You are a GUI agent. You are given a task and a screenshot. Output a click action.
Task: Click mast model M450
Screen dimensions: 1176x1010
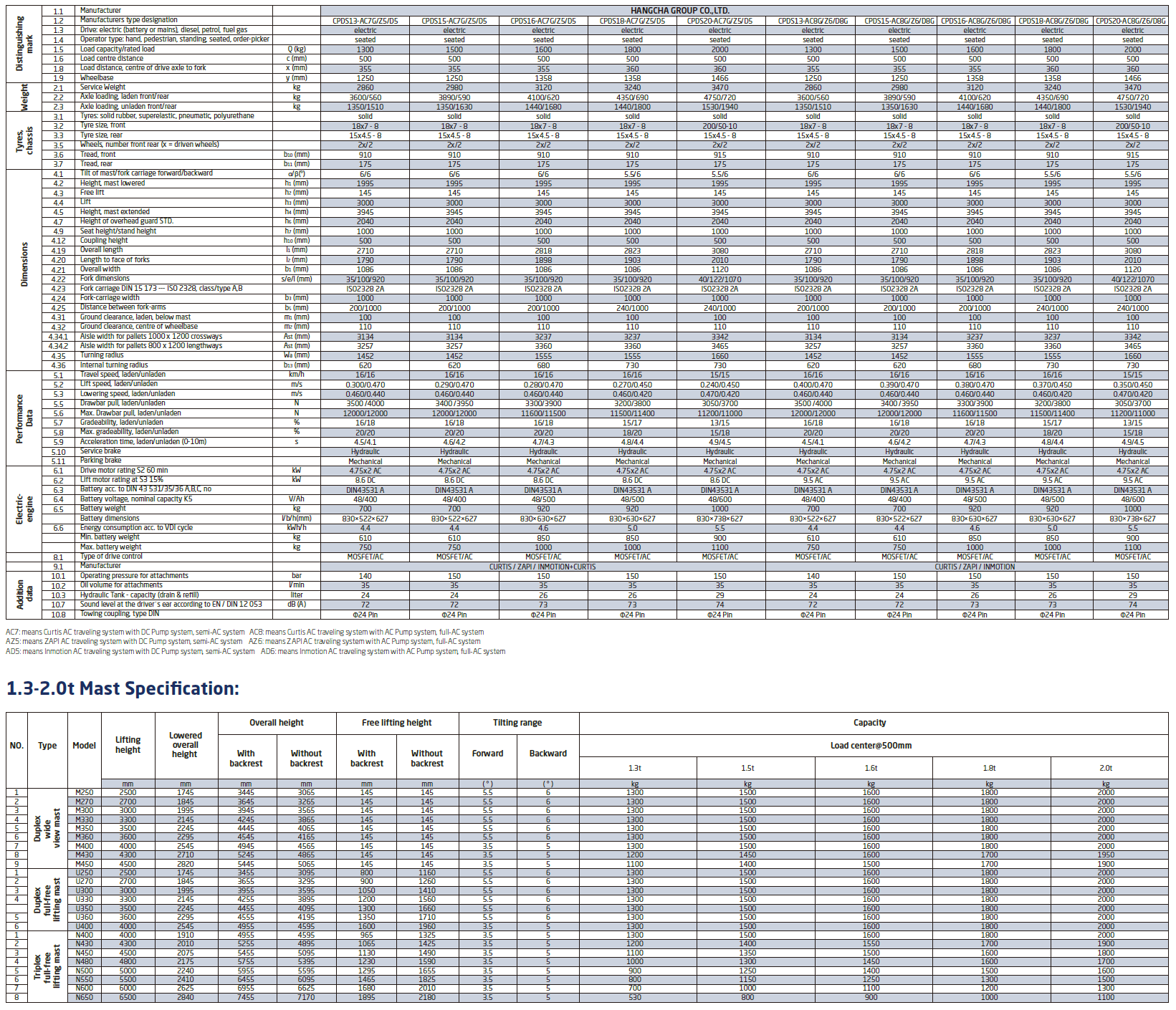coord(84,864)
